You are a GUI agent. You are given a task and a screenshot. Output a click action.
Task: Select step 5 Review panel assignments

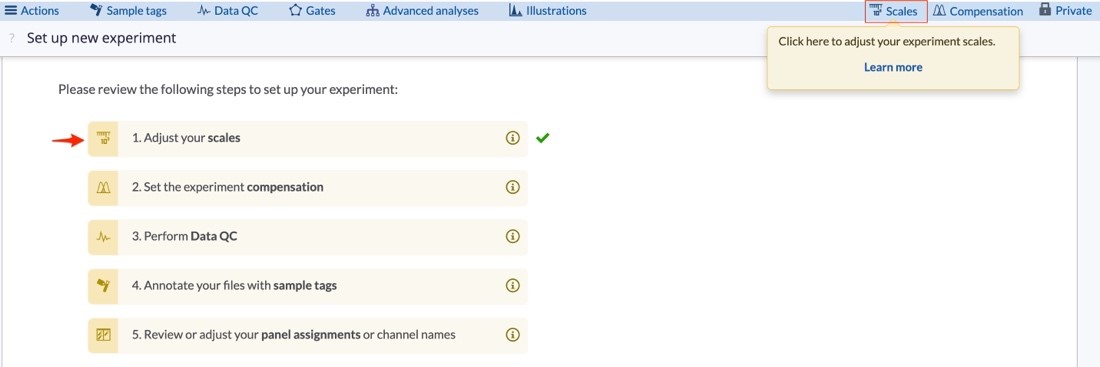[x=307, y=335]
